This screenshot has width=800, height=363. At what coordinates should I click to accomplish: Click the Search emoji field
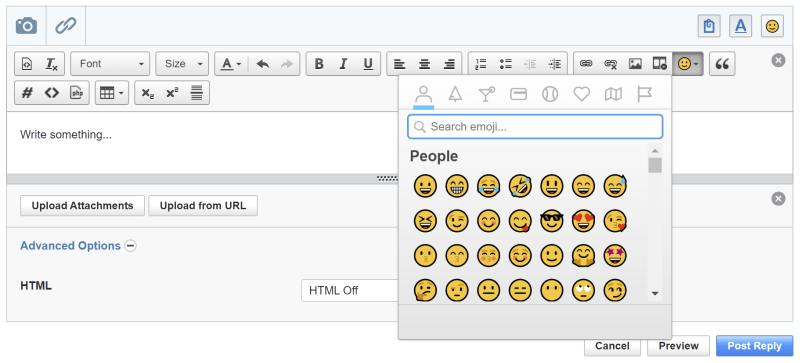535,127
